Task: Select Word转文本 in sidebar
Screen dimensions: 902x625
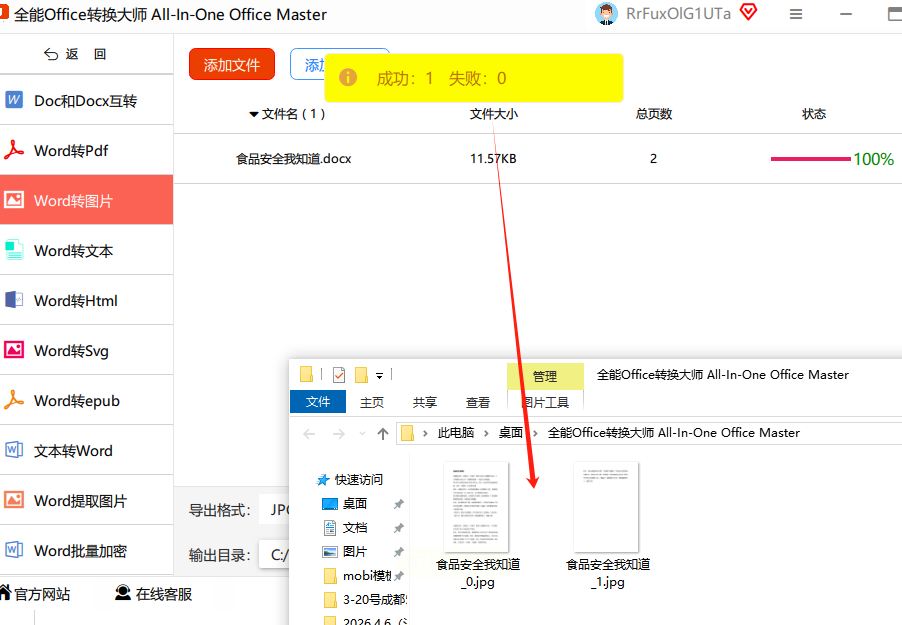Action: [86, 250]
